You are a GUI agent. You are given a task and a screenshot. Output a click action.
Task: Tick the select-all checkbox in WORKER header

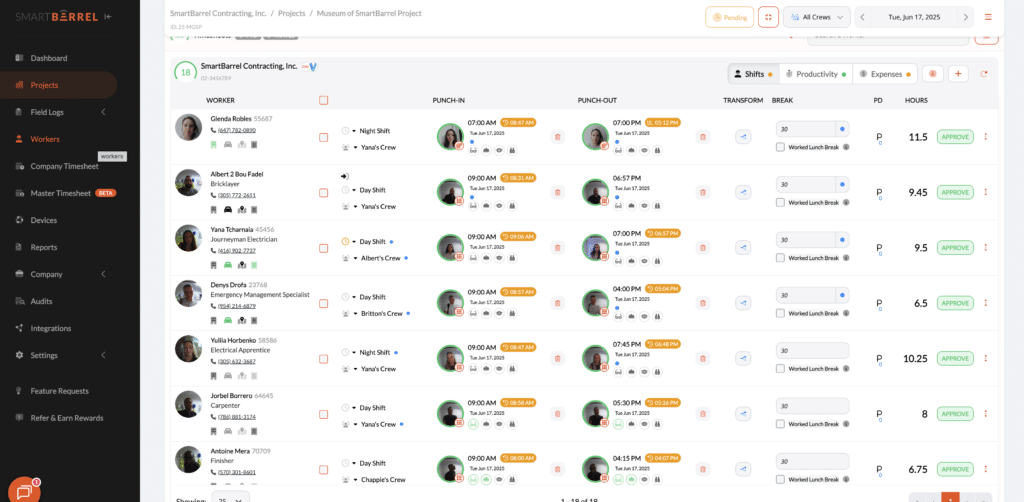(x=323, y=101)
